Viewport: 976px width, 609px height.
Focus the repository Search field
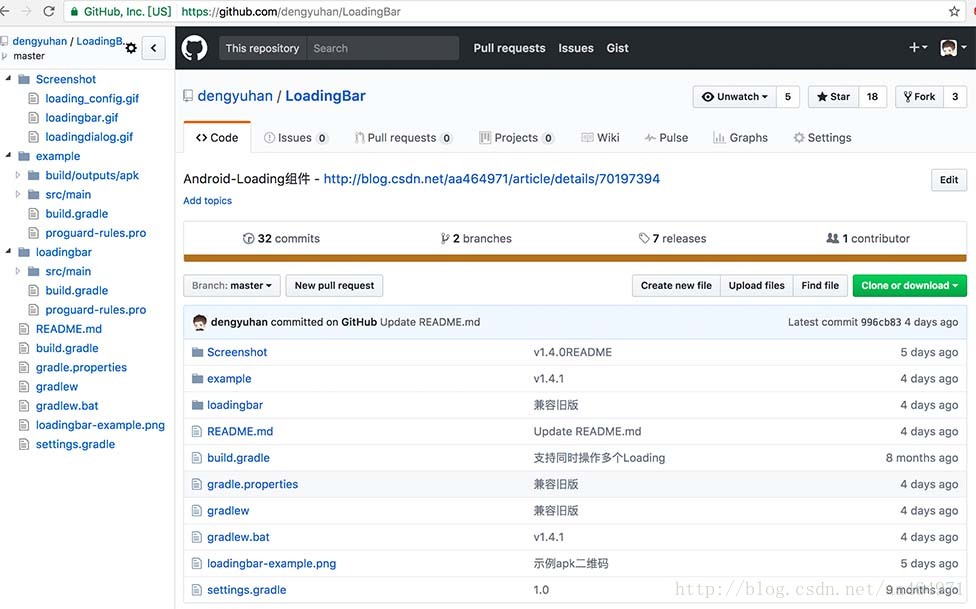click(x=382, y=48)
